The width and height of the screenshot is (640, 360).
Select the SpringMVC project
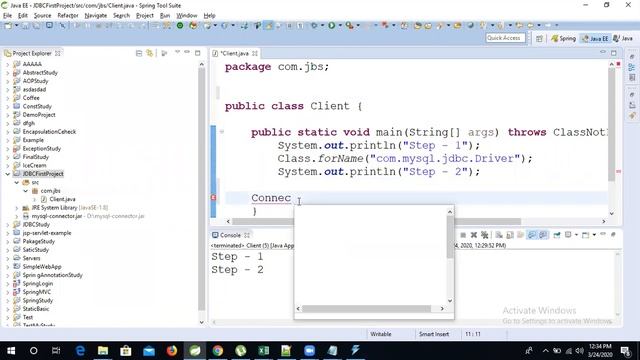pos(36,292)
